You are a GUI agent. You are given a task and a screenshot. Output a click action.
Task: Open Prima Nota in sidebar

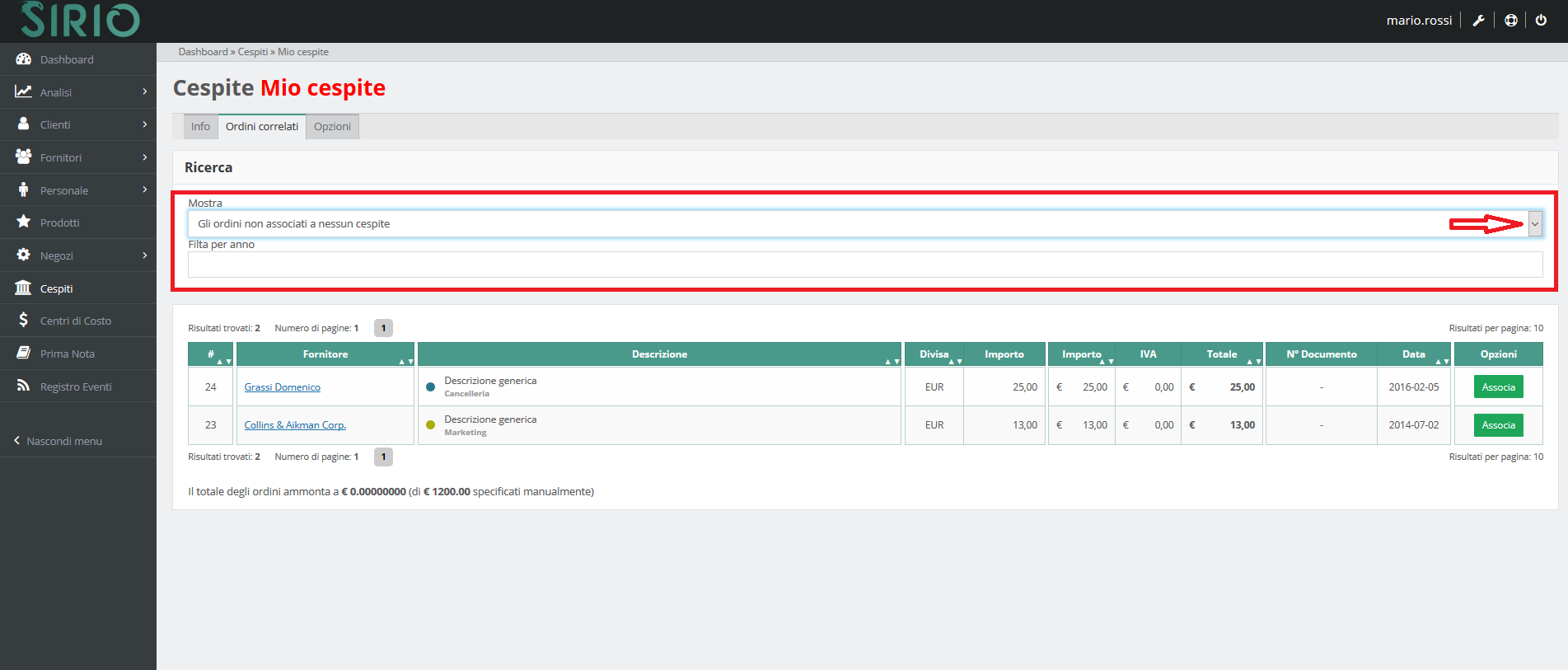(x=67, y=354)
